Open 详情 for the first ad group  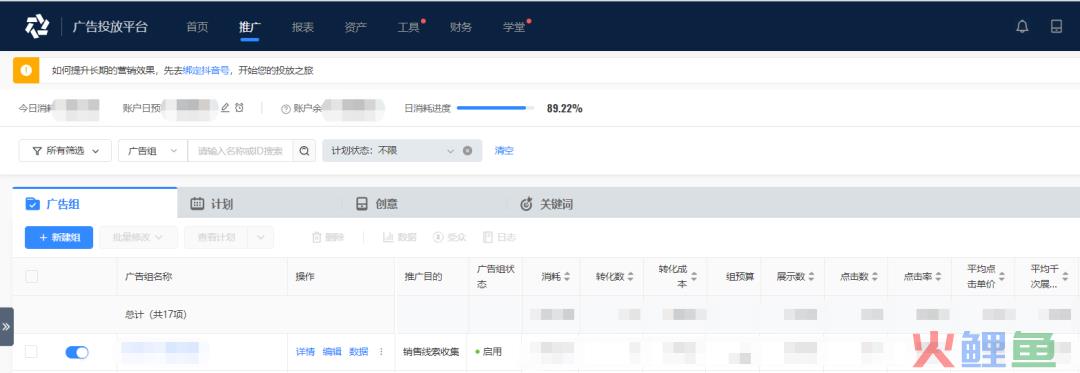[x=305, y=352]
